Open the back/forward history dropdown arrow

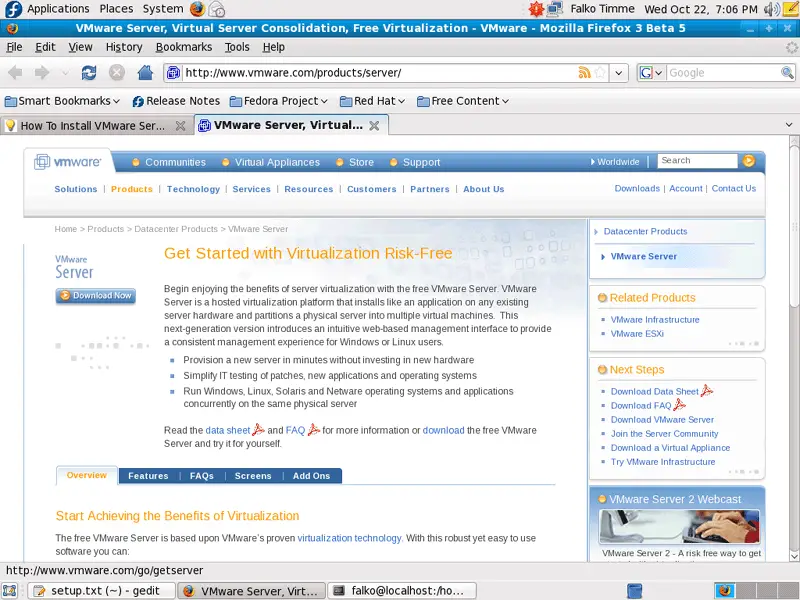coord(65,73)
